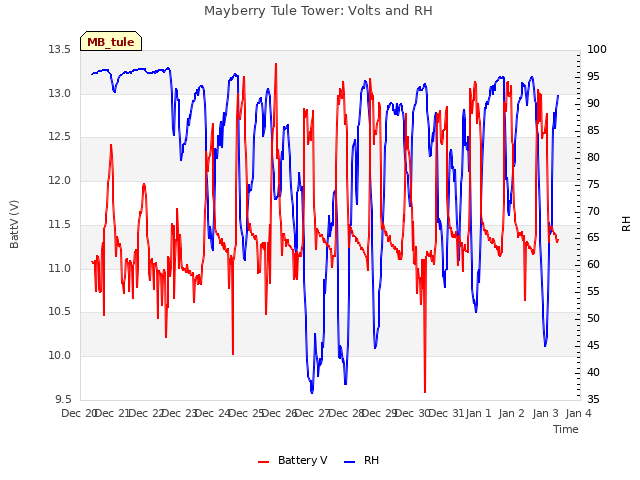Screen dimensions: 640x480
Task: Click the Jan 2 date tick label
Action: click(x=512, y=413)
